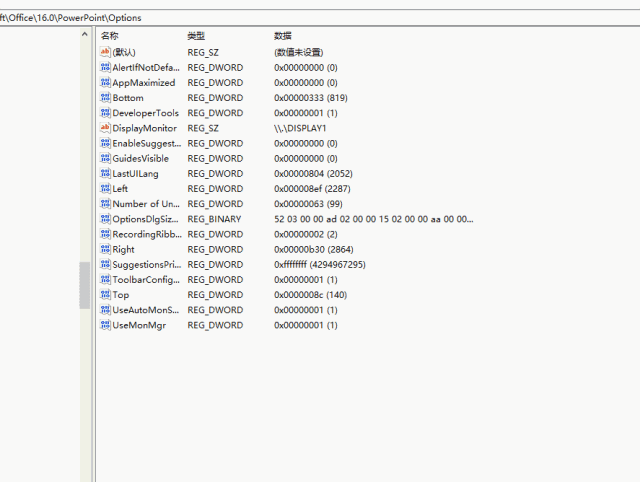
Task: Click the DWORD icon beside Left
Action: [105, 189]
